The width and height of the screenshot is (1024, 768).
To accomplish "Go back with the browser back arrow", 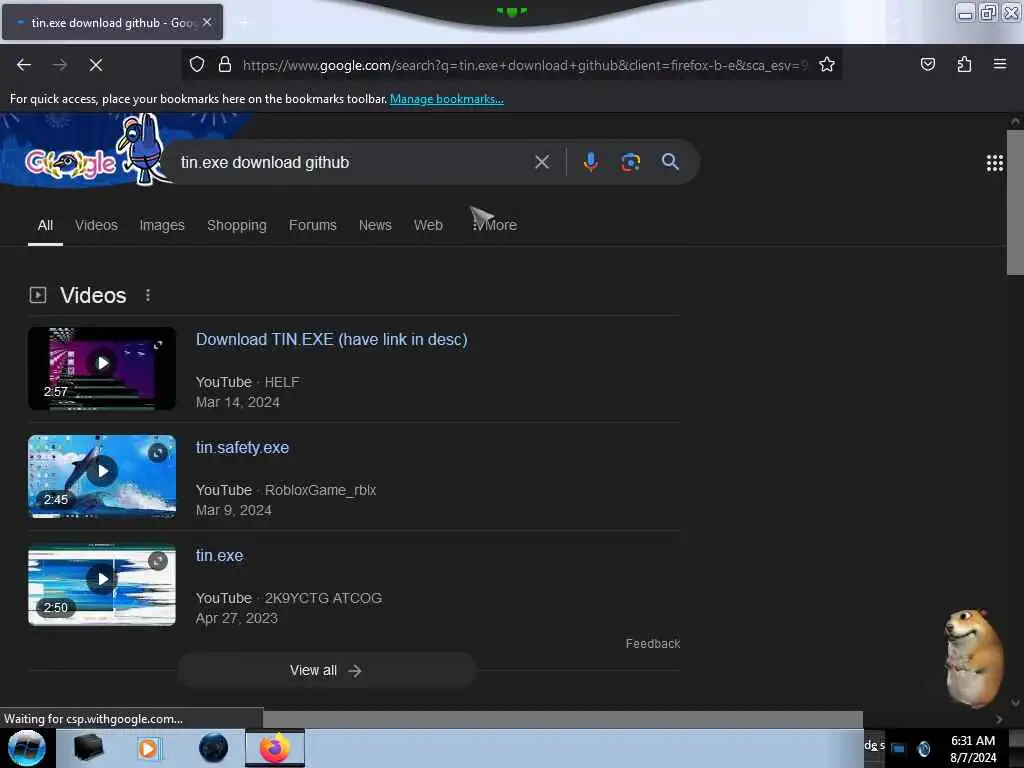I will click(x=24, y=65).
